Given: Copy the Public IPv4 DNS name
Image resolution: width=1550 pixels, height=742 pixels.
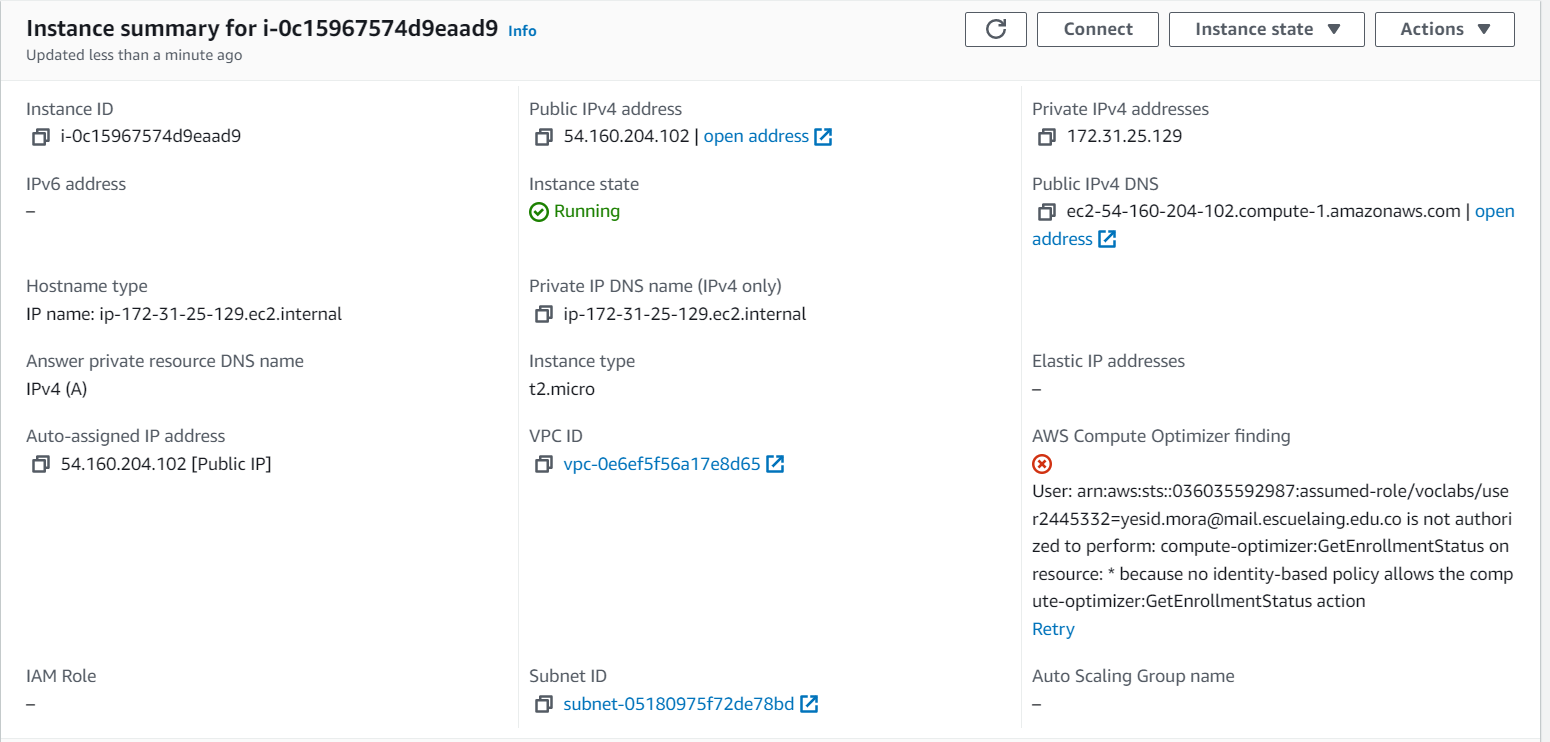Looking at the screenshot, I should click(1046, 211).
